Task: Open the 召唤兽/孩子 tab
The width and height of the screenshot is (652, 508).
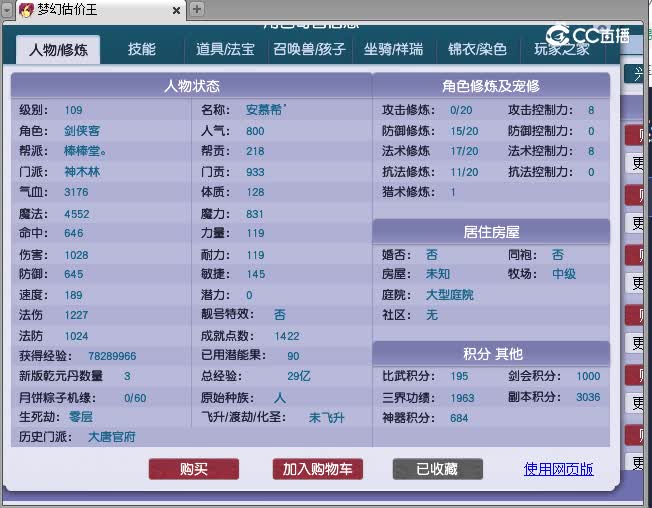Action: (309, 49)
